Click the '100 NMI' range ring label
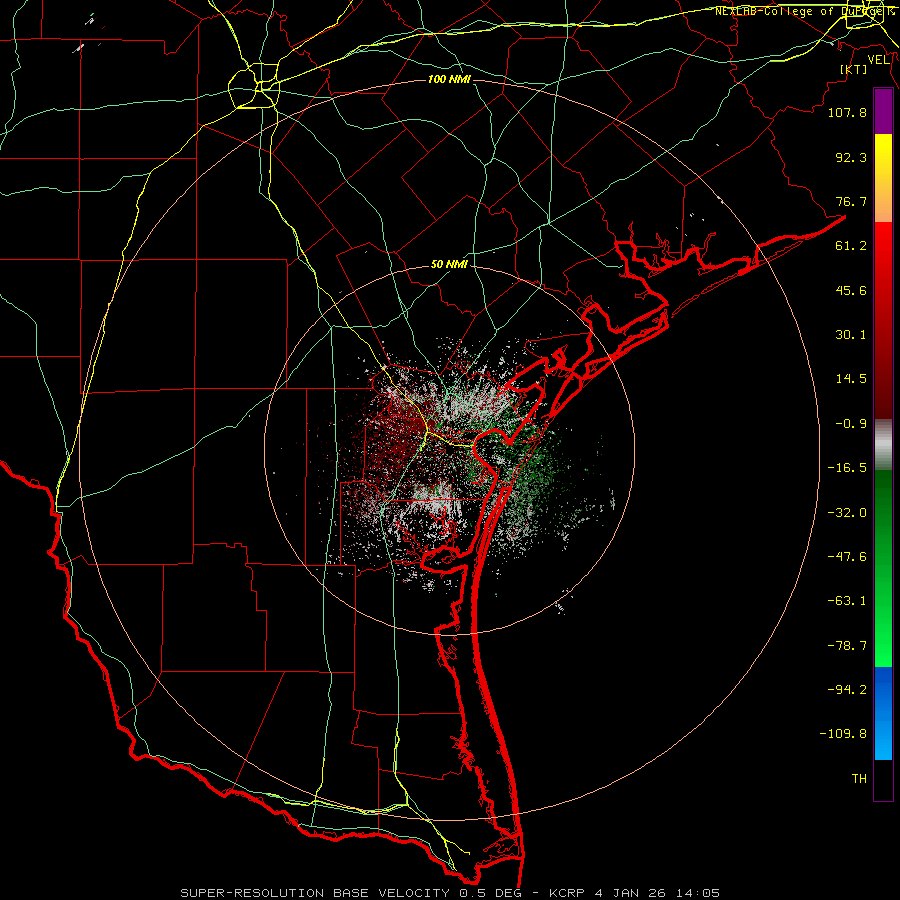The height and width of the screenshot is (900, 900). pos(449,79)
